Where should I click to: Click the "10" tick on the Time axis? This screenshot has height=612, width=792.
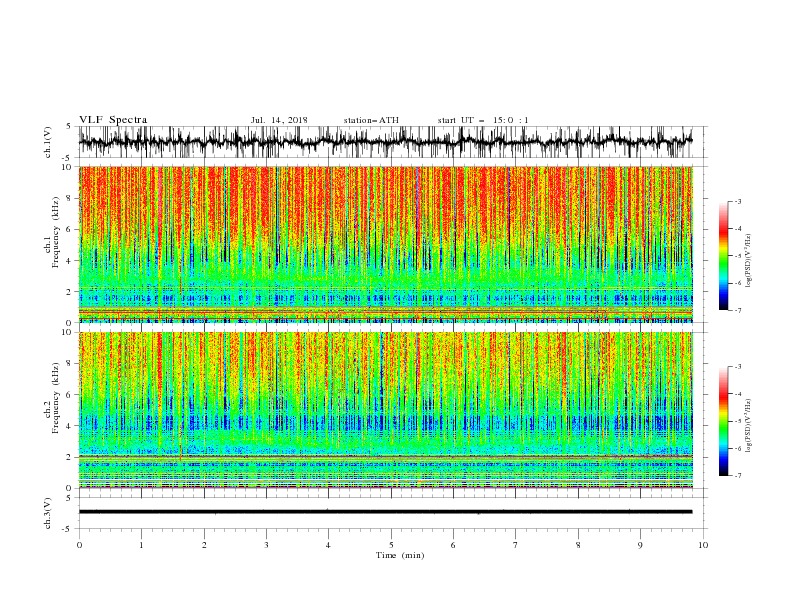click(x=703, y=545)
